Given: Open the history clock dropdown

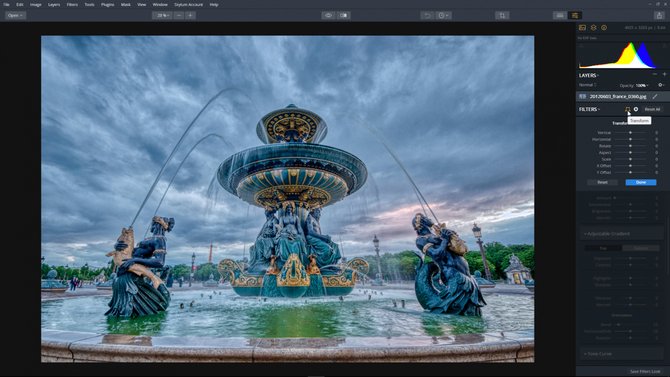Looking at the screenshot, I should [443, 15].
